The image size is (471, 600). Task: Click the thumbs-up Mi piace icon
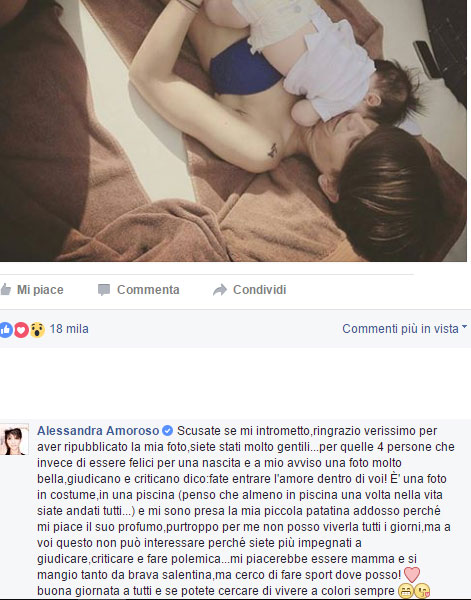point(5,290)
